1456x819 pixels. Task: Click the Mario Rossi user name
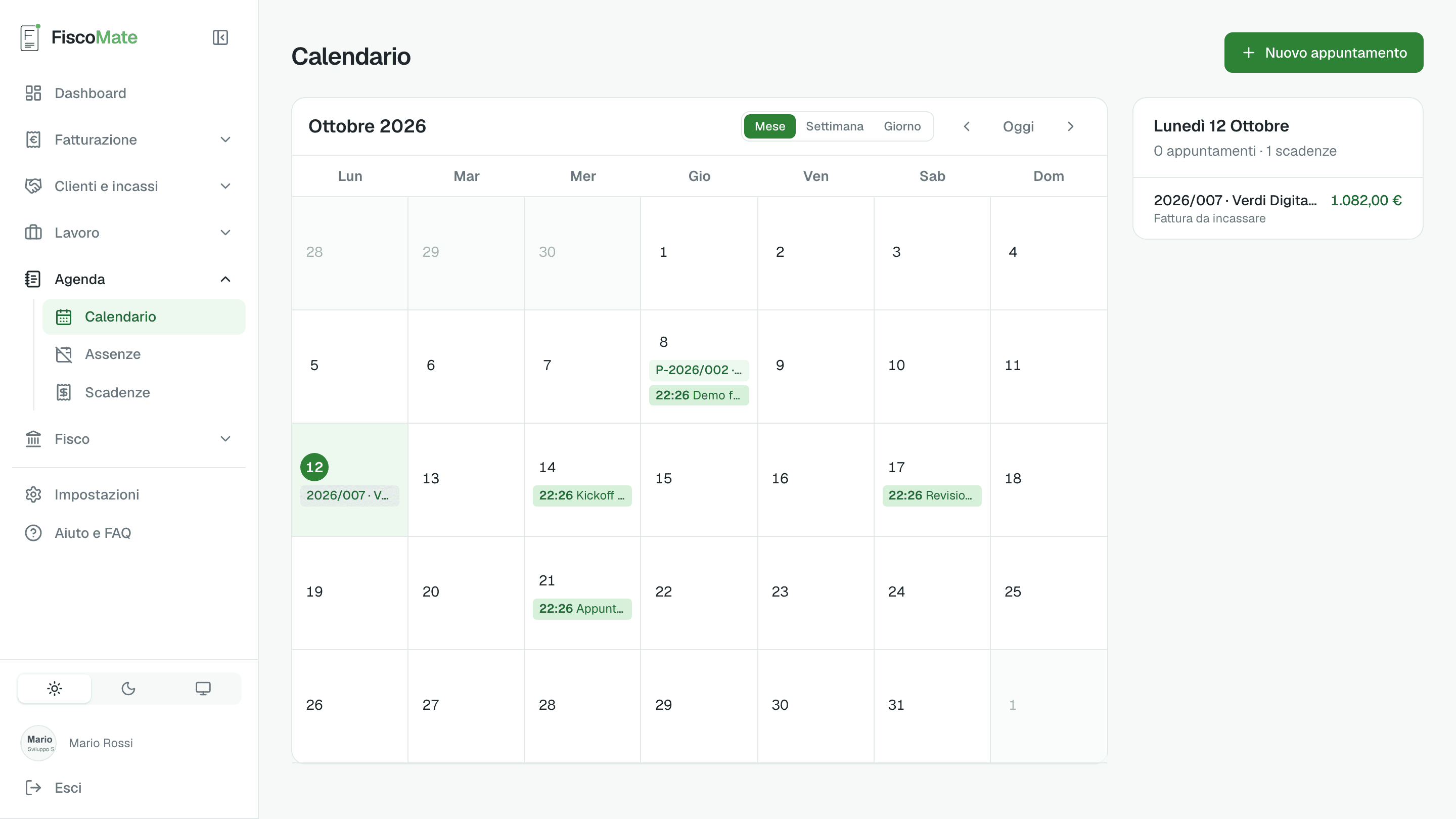(101, 743)
